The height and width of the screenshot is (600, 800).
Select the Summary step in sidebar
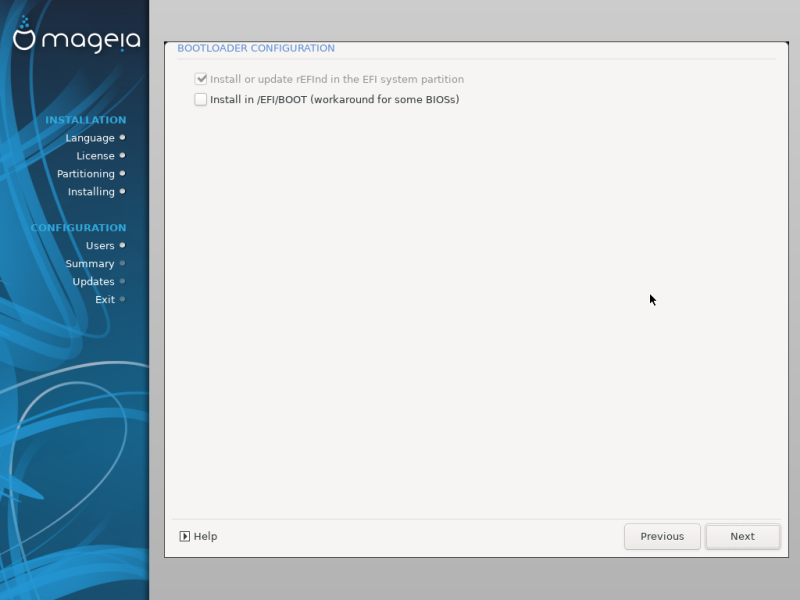tap(90, 264)
